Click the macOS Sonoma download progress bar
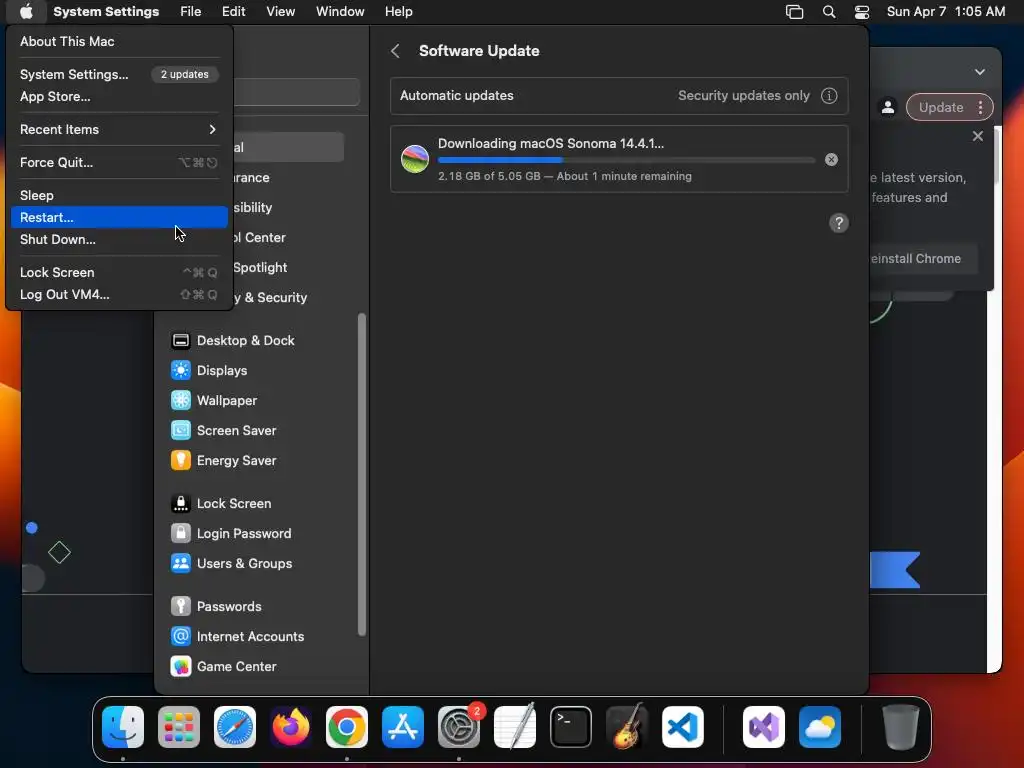This screenshot has height=768, width=1024. coord(626,159)
